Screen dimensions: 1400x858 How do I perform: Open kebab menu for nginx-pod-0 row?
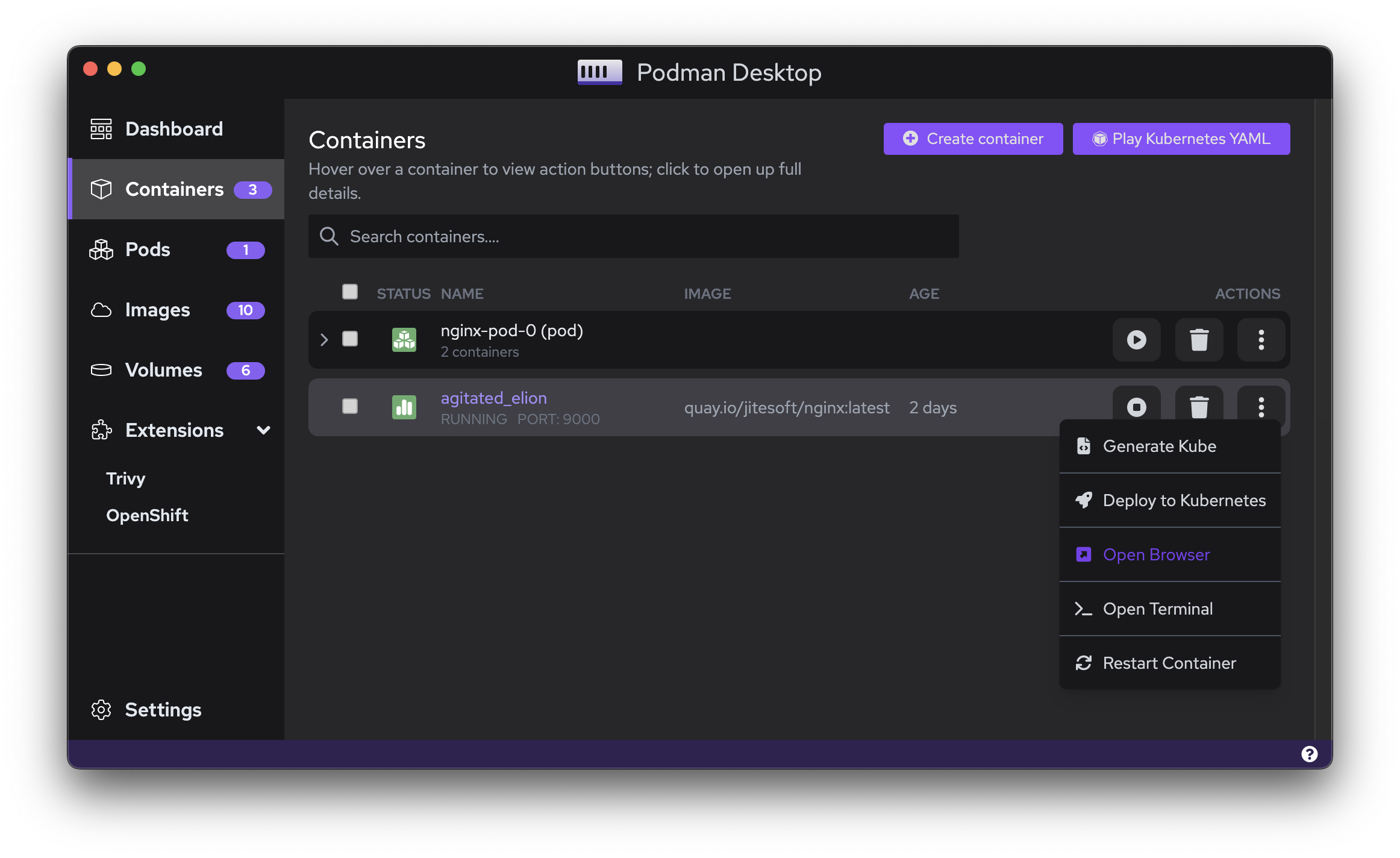click(x=1261, y=340)
